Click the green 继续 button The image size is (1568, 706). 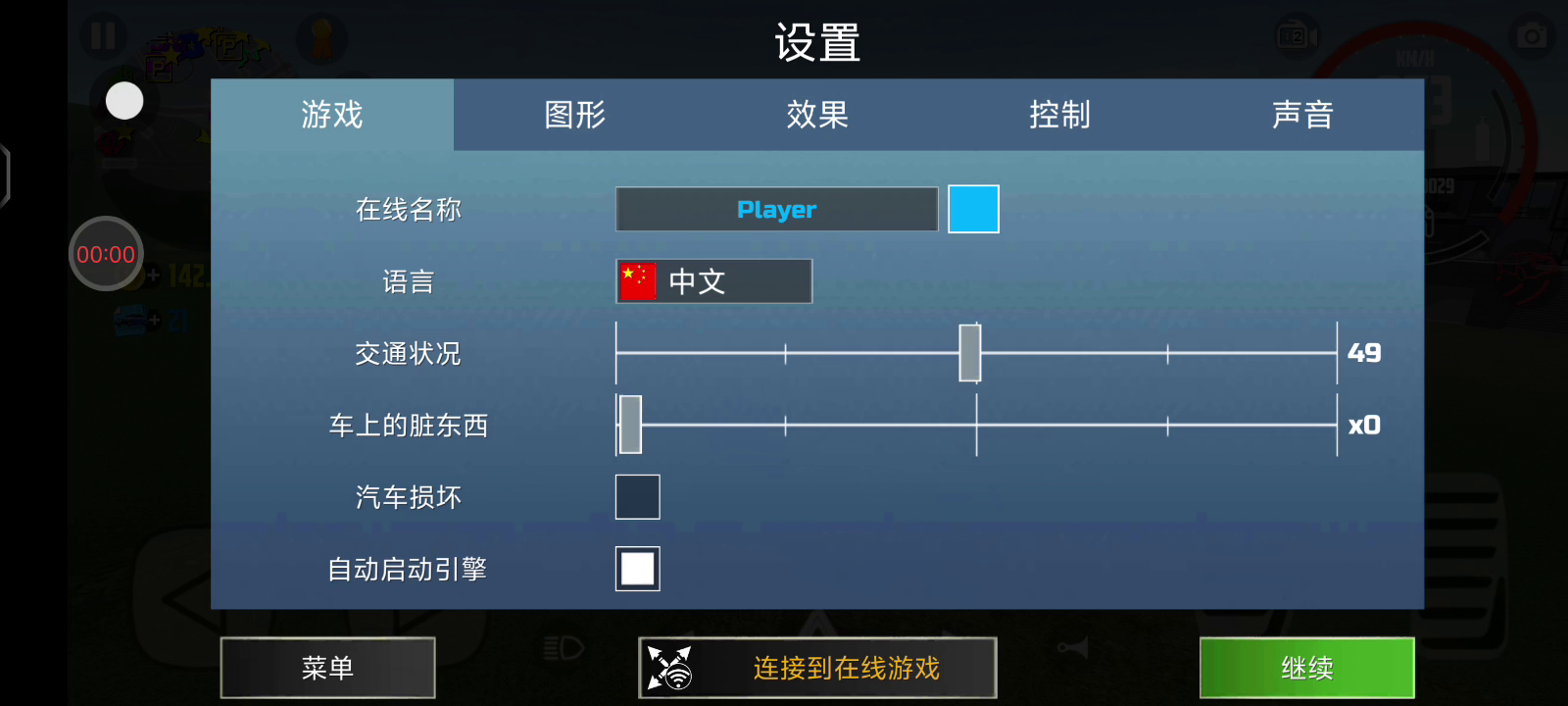coord(1307,668)
